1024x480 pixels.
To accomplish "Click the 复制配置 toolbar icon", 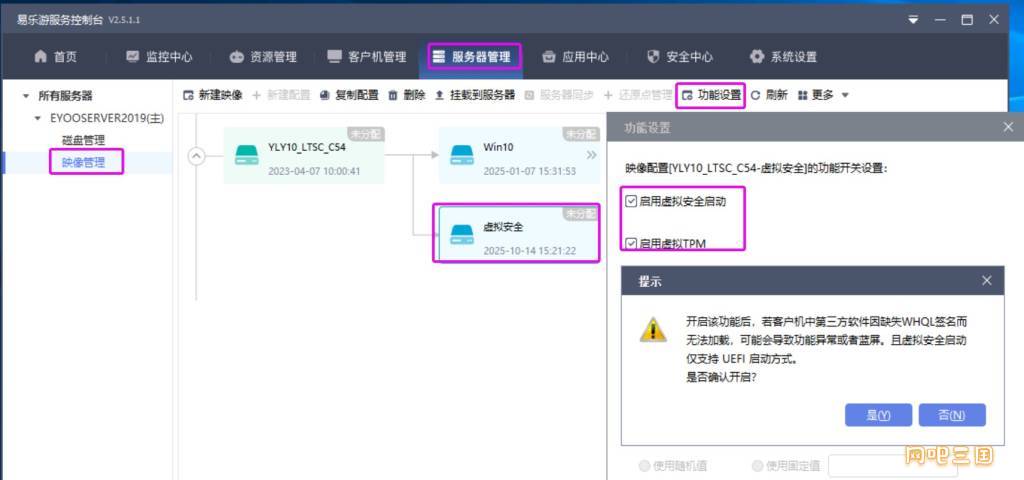I will 326,95.
